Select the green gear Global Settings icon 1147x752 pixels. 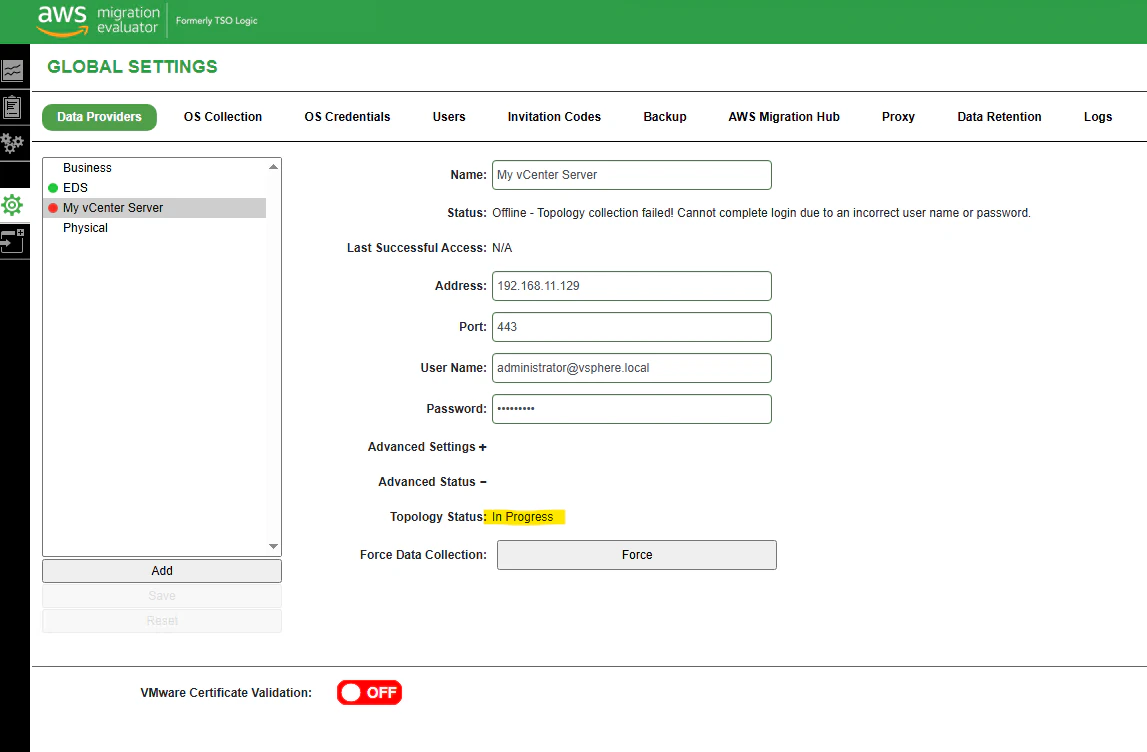click(12, 205)
